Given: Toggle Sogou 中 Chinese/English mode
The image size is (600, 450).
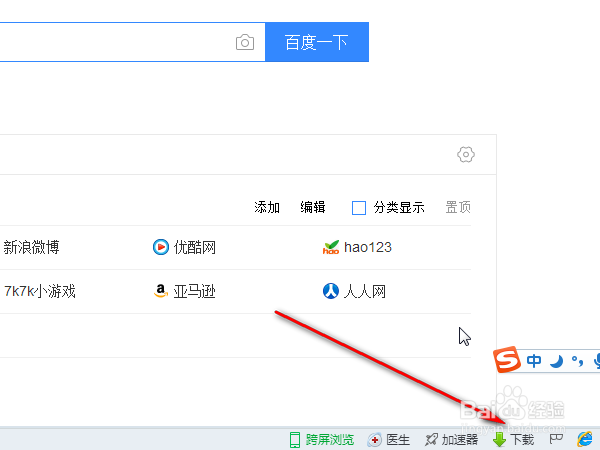Looking at the screenshot, I should [534, 360].
